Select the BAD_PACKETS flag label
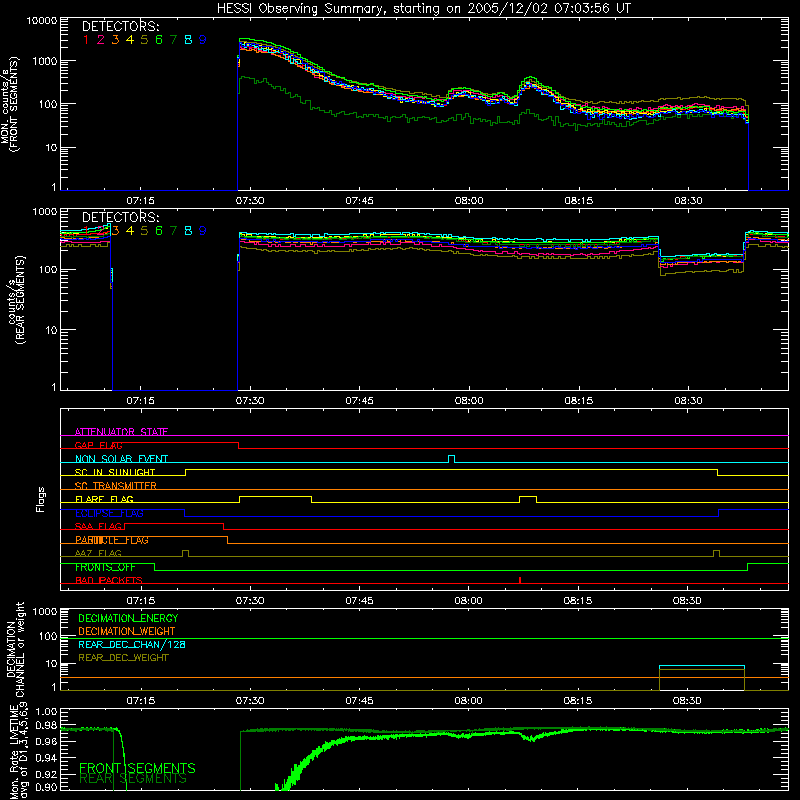This screenshot has height=800, width=800. click(x=109, y=580)
